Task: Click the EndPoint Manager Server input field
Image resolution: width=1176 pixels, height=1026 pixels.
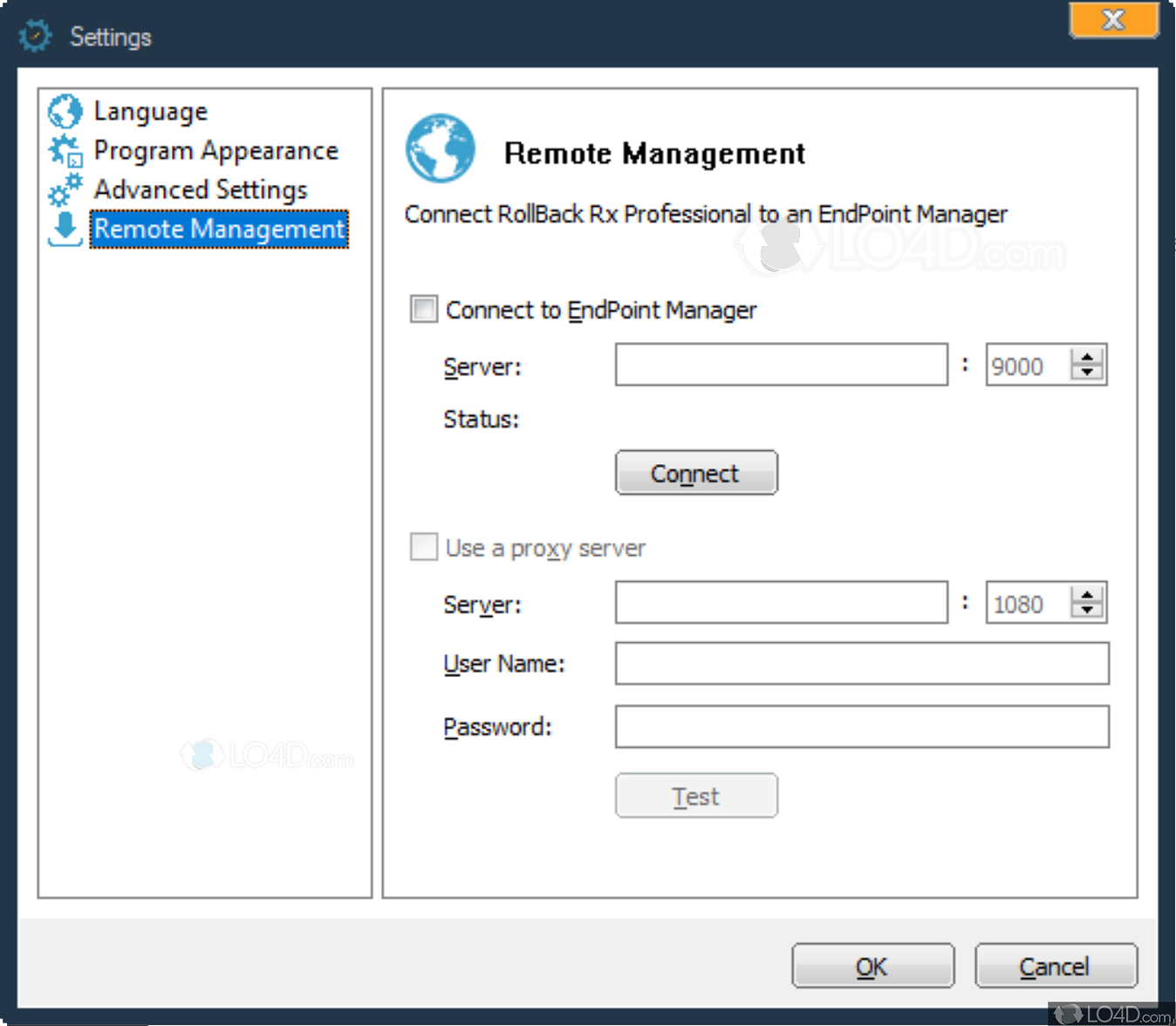Action: [x=781, y=365]
